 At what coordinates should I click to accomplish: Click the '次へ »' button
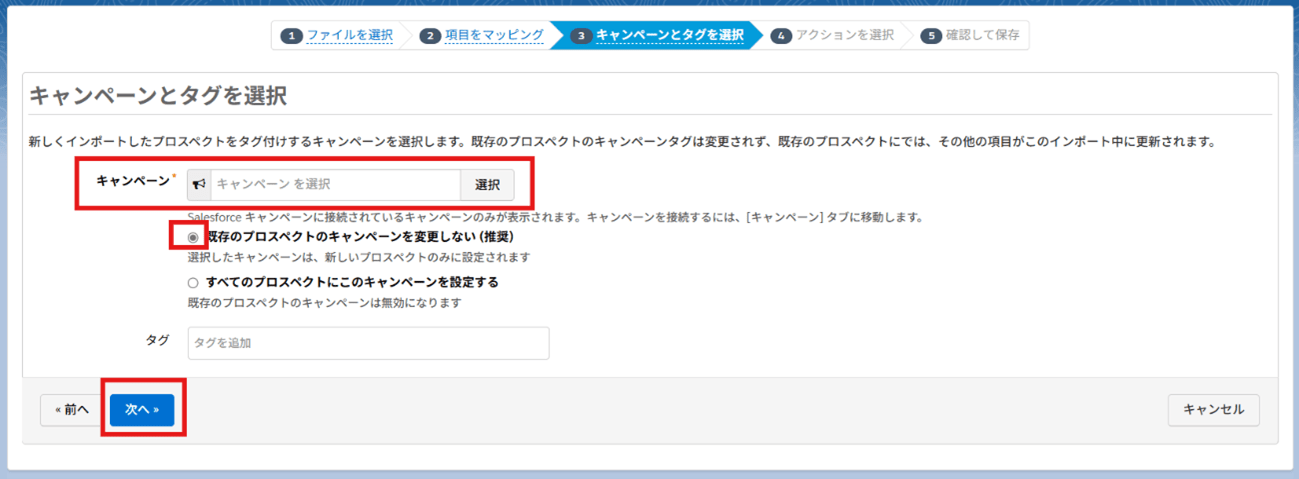142,410
